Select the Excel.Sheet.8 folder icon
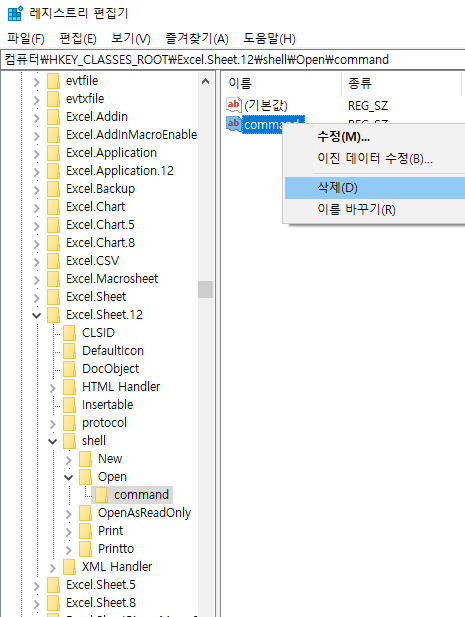This screenshot has height=617, width=465. tap(53, 603)
